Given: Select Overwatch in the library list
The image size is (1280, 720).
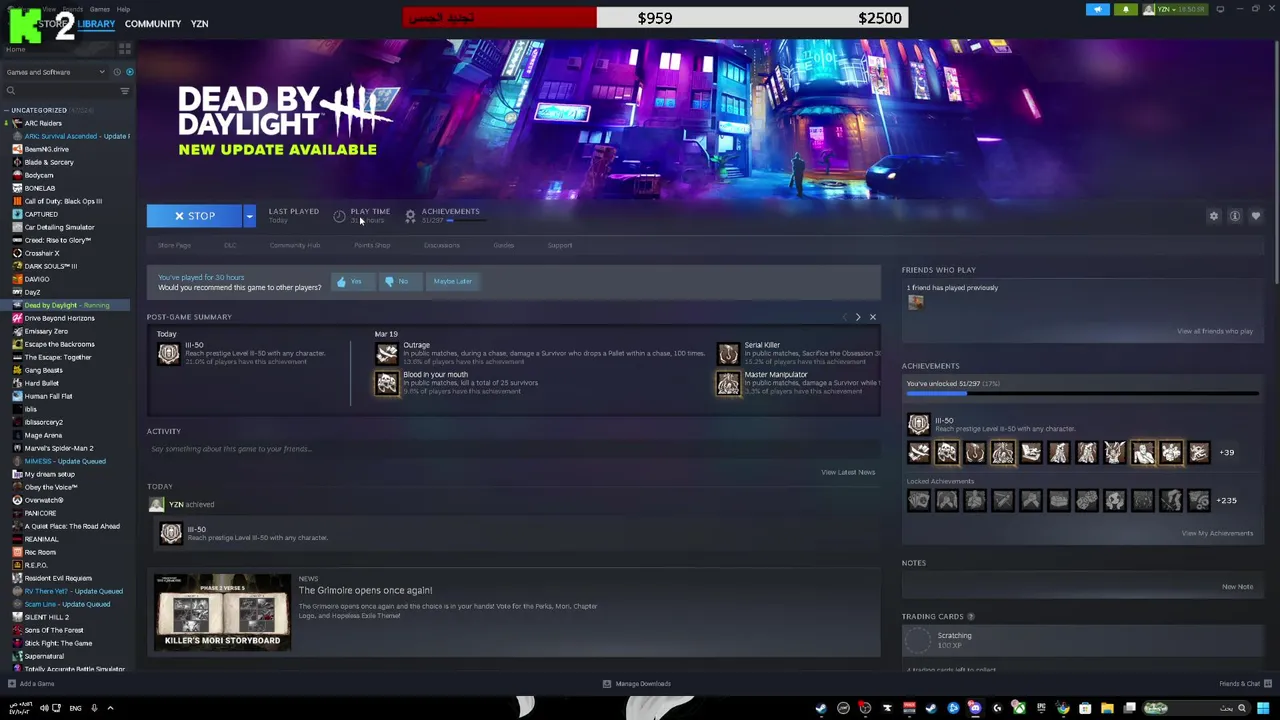Looking at the screenshot, I should tap(43, 500).
